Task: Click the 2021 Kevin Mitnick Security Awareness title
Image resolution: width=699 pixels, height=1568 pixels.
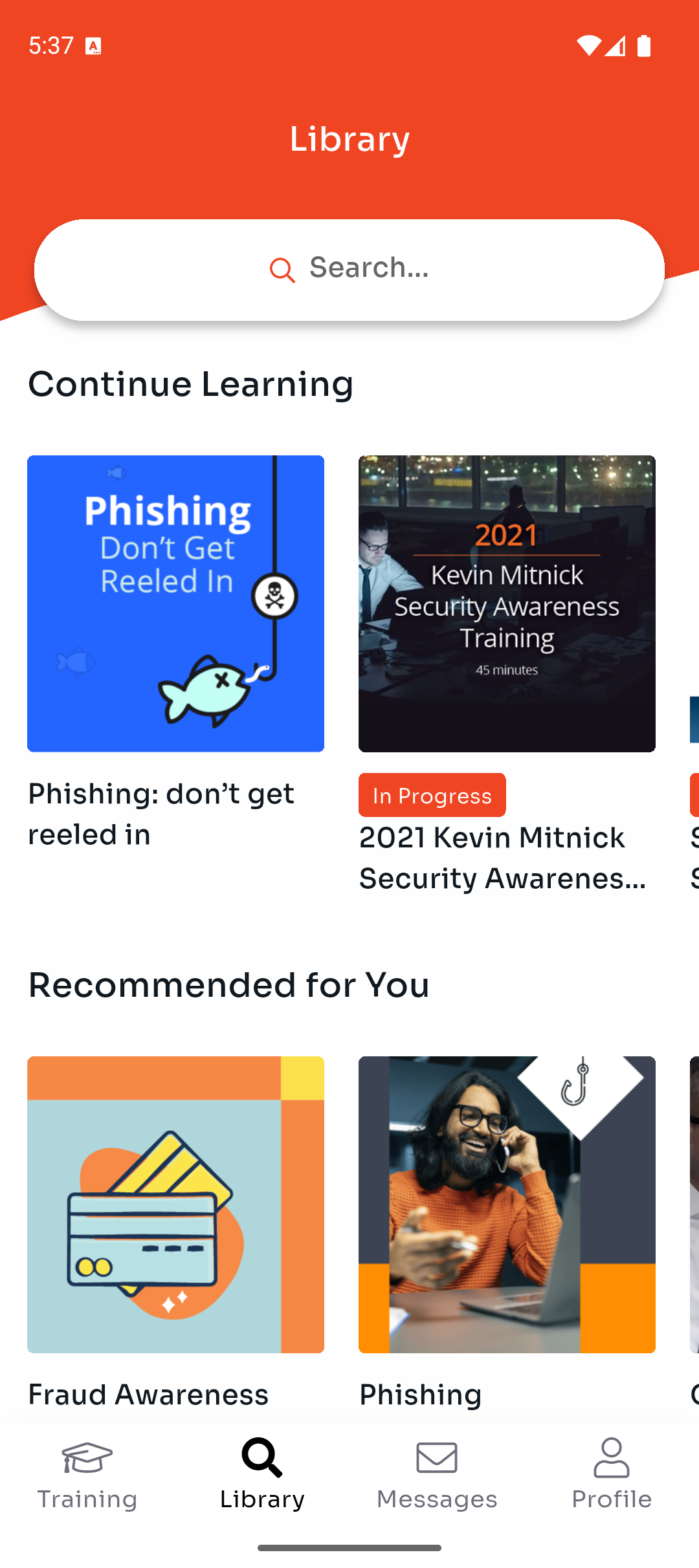Action: 503,858
